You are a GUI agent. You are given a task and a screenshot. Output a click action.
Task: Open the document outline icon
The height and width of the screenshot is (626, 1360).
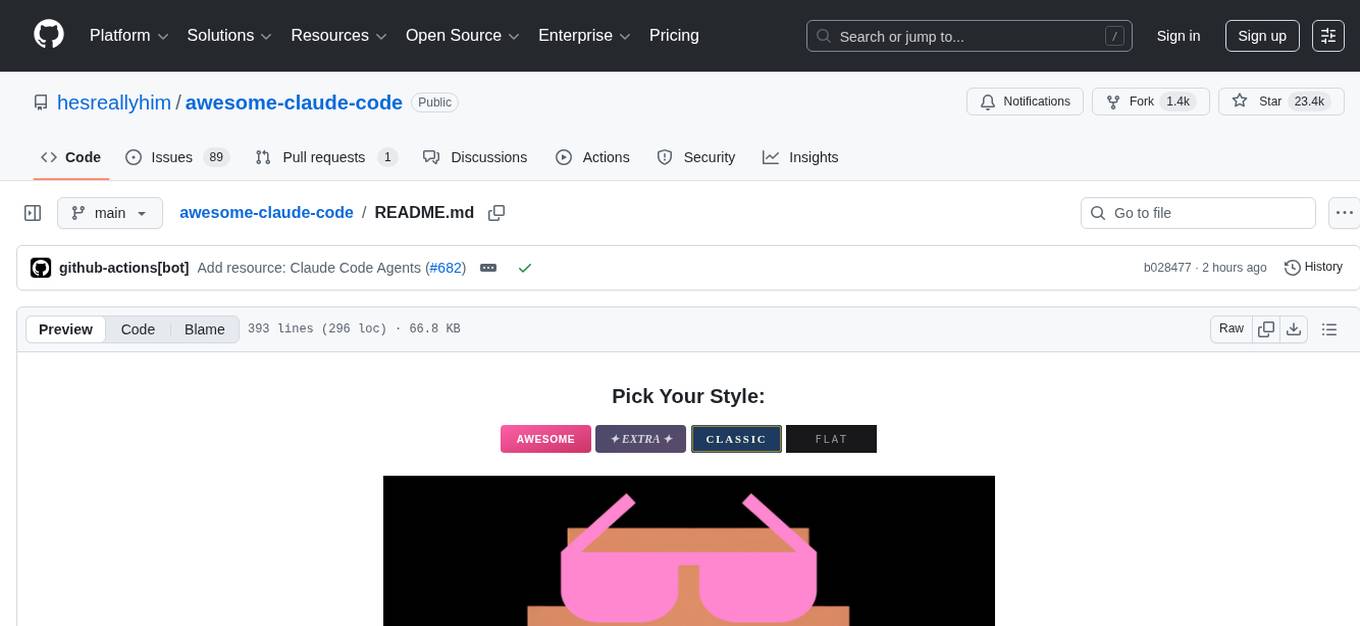[x=1330, y=328]
